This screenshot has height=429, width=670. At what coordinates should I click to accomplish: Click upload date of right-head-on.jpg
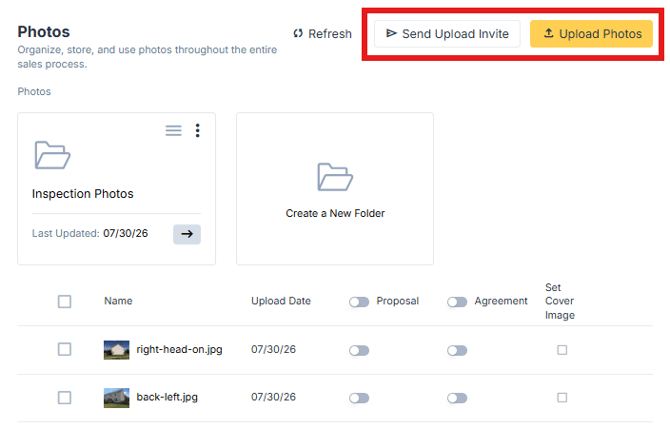[x=273, y=350]
